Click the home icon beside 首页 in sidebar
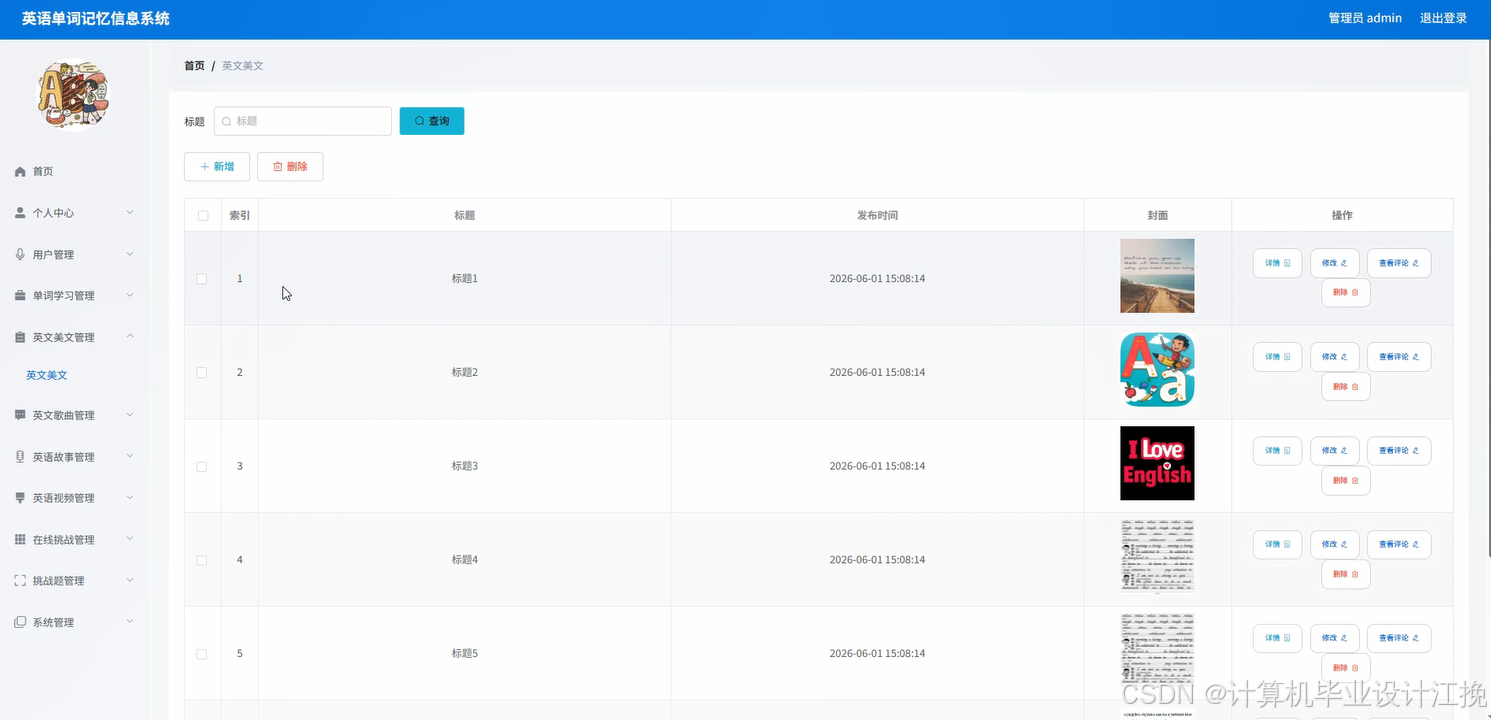1491x720 pixels. click(x=20, y=172)
